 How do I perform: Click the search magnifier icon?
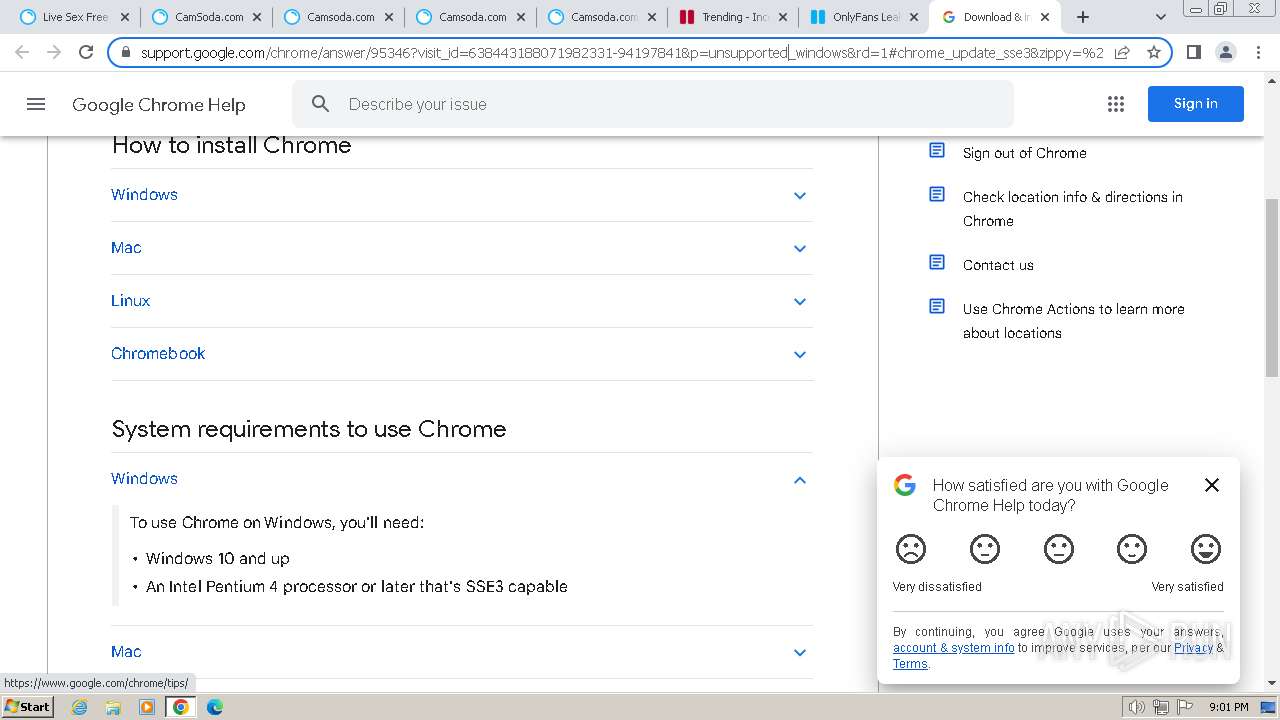click(x=321, y=104)
